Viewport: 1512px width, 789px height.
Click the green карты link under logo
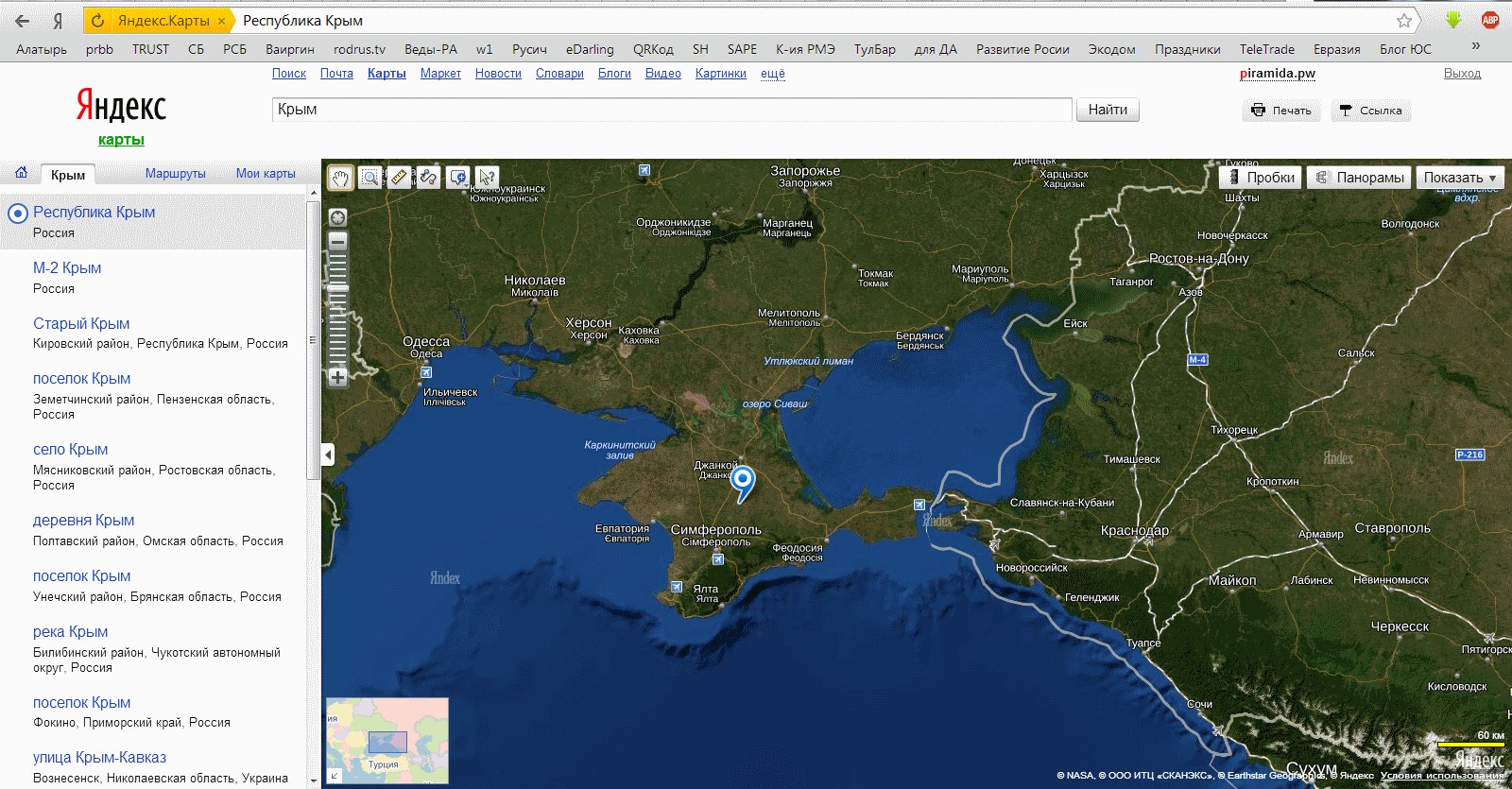pos(121,140)
